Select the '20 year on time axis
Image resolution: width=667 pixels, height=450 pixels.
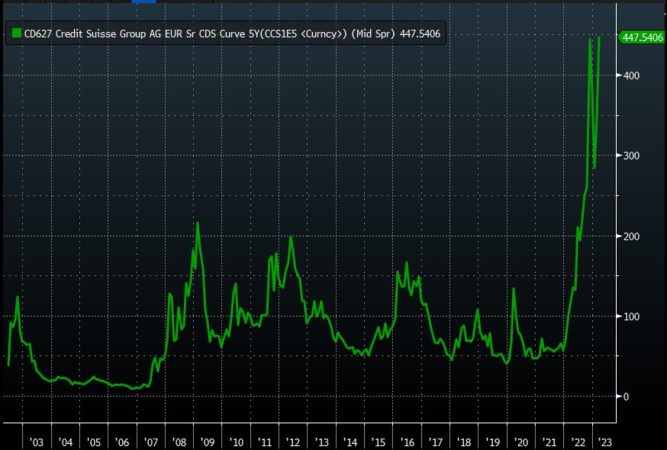tap(521, 441)
